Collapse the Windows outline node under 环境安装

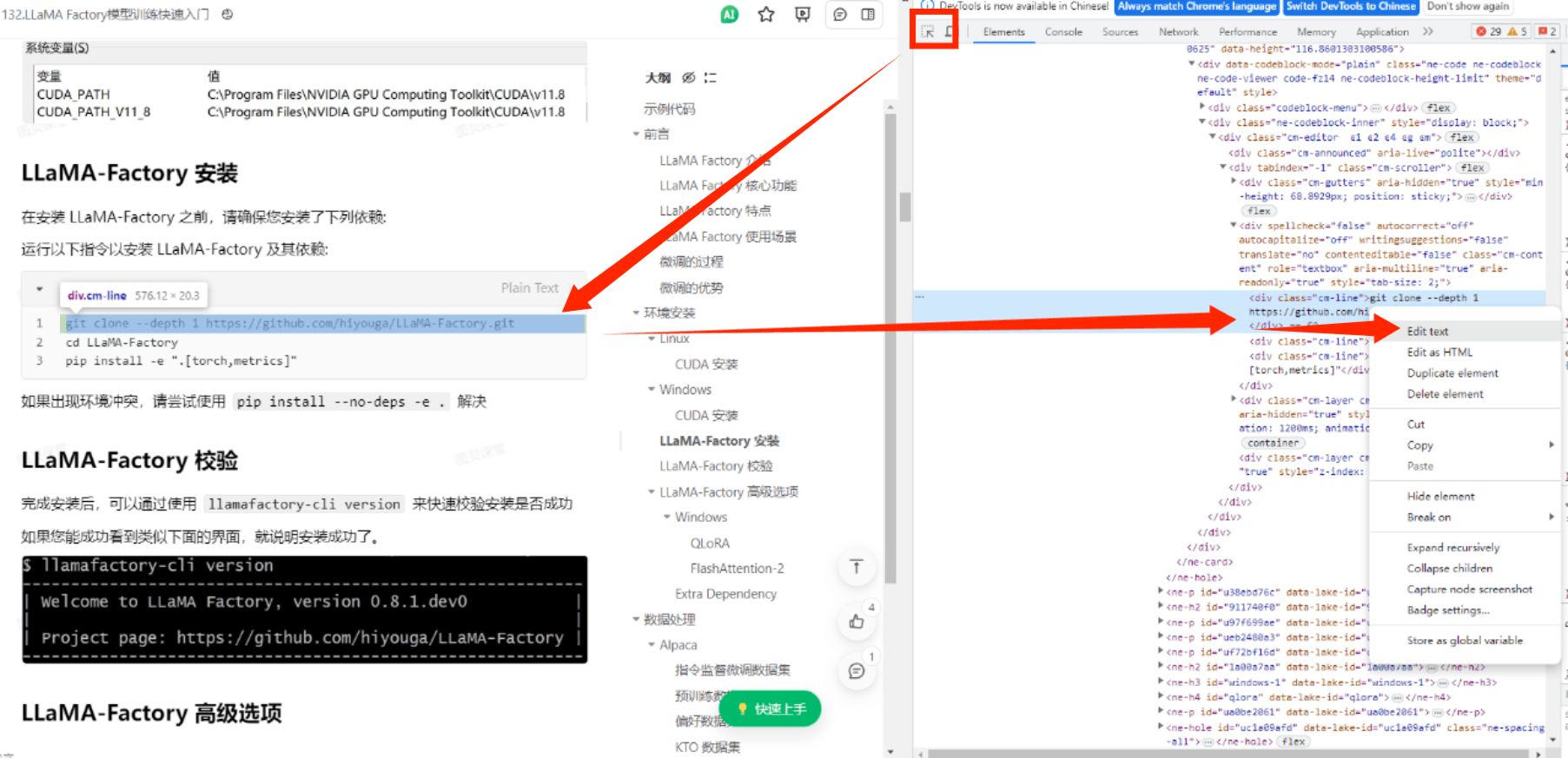click(x=652, y=390)
